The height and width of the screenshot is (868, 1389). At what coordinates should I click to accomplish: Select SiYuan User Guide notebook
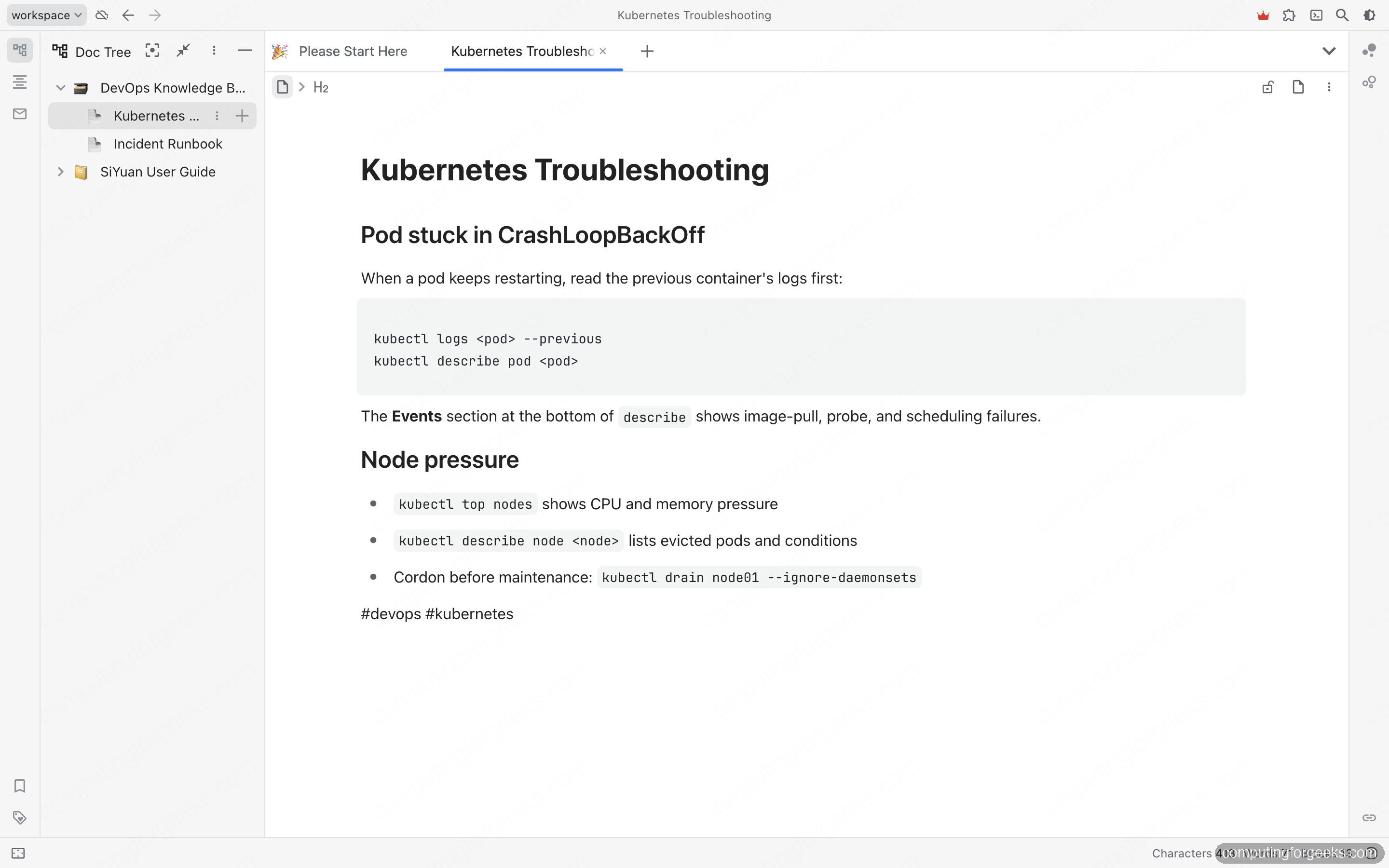153,172
